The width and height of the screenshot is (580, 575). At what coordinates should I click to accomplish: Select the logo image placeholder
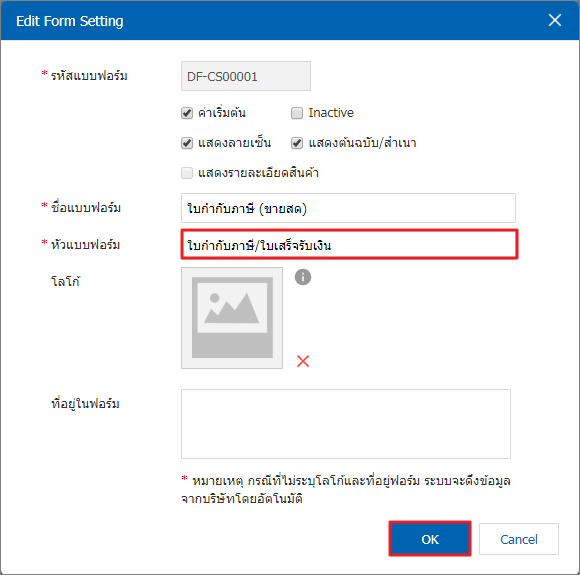click(x=232, y=318)
